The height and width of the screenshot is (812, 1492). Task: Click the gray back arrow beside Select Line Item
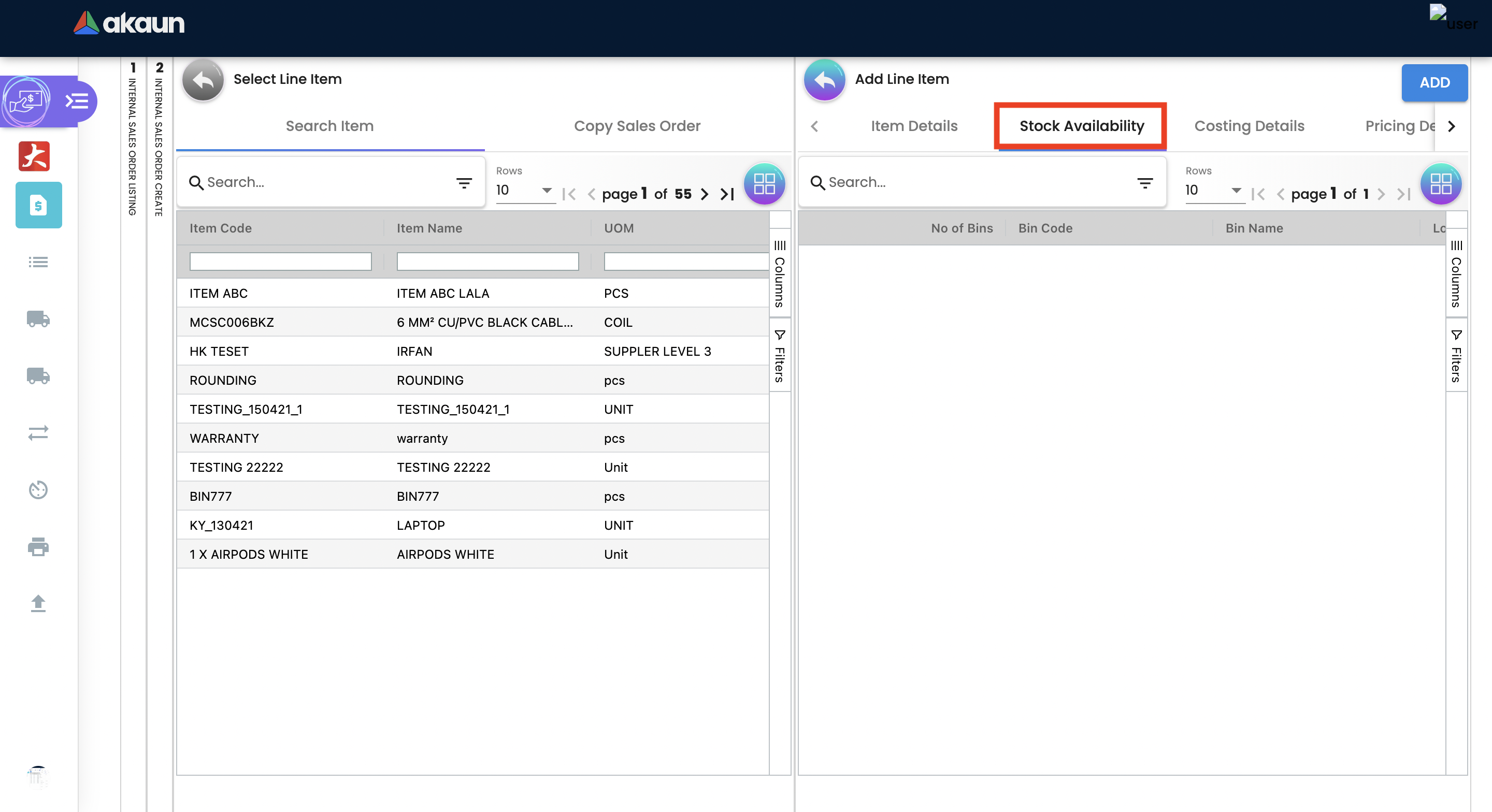click(x=203, y=80)
